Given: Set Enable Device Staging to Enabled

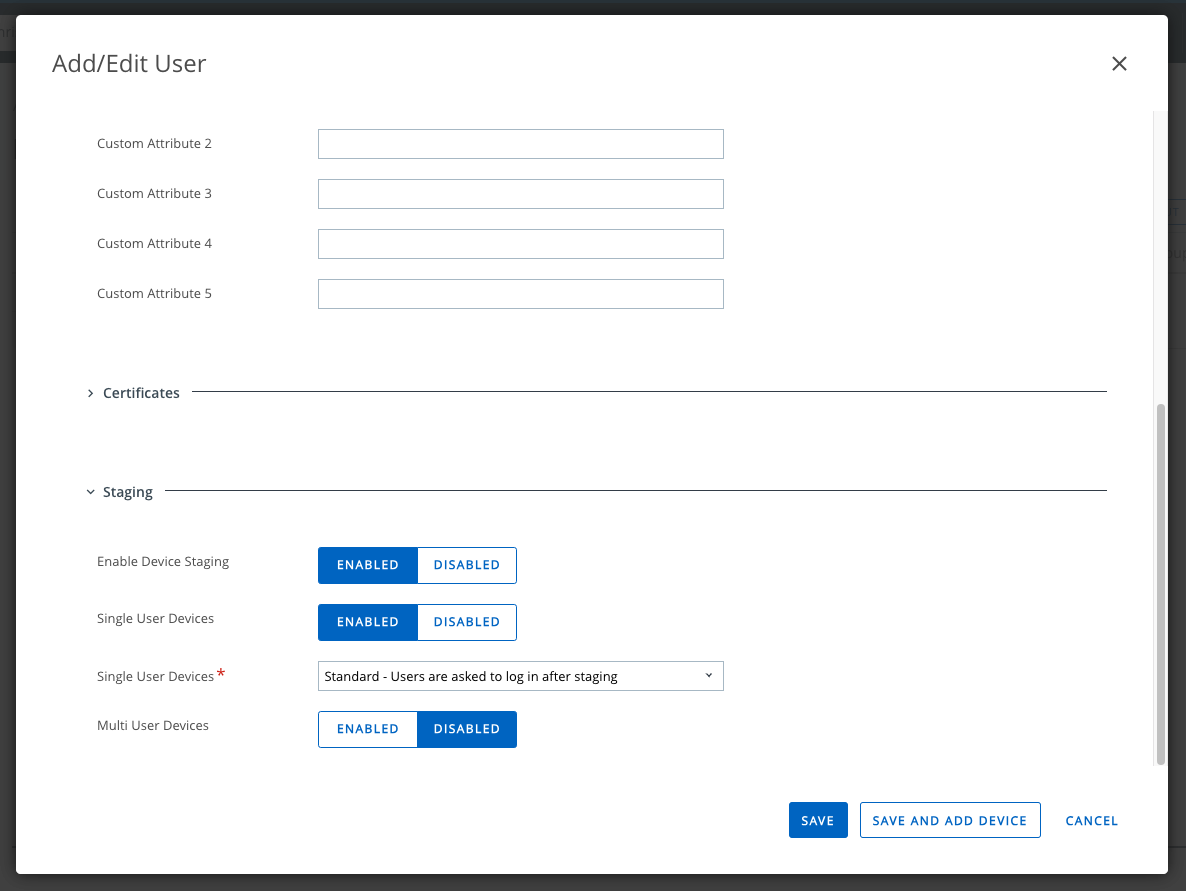Looking at the screenshot, I should coord(367,565).
